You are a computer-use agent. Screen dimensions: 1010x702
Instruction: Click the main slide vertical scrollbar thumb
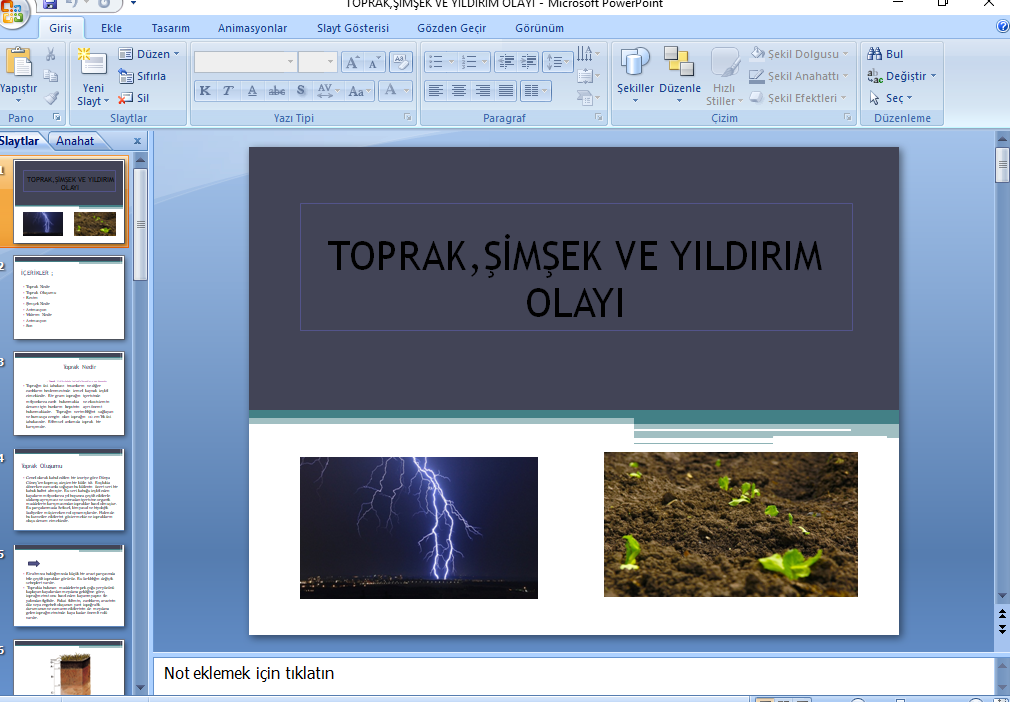(x=1002, y=165)
